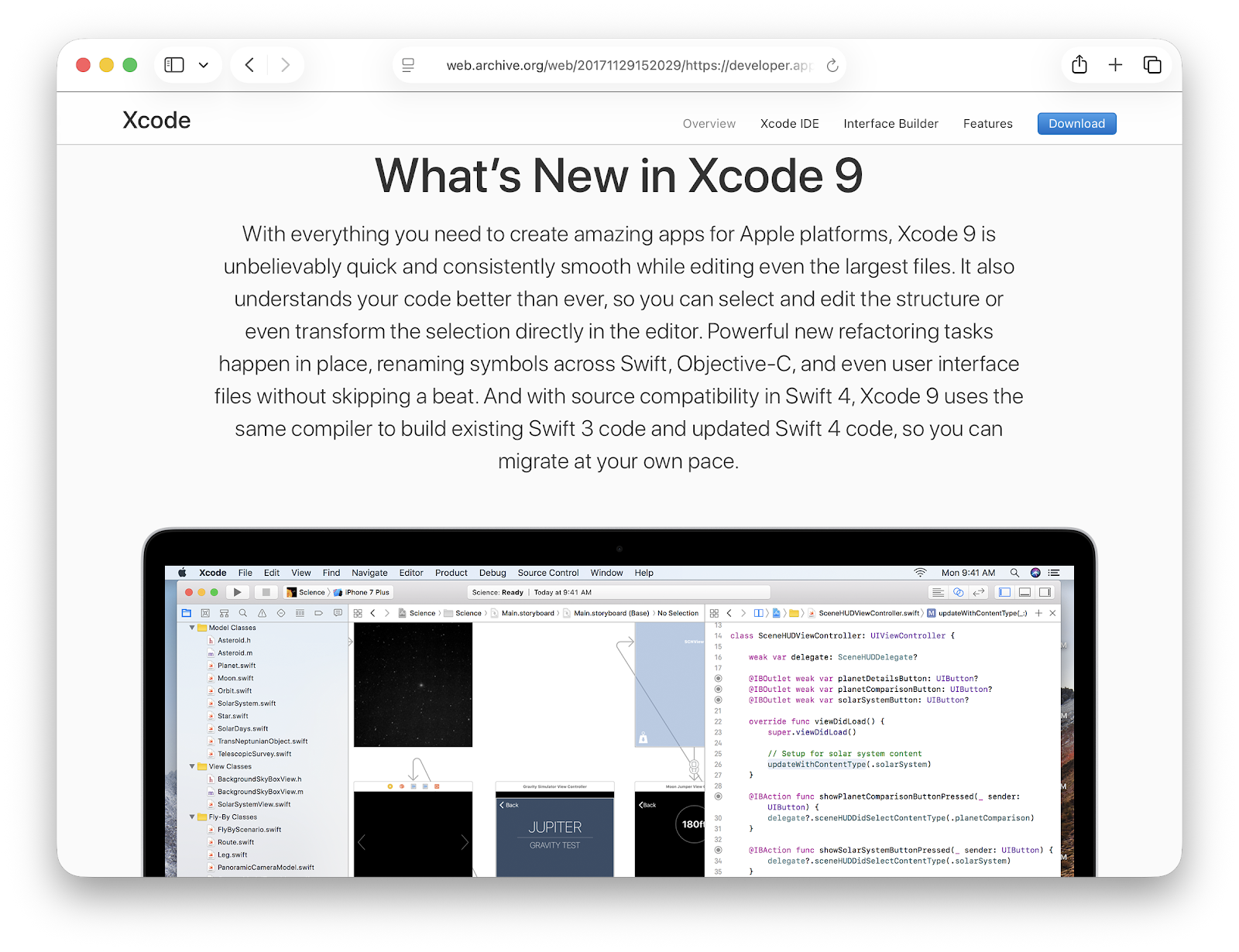Viewport: 1239px width, 952px height.
Task: Open updateWithContentType method jump bar item
Action: 977,613
